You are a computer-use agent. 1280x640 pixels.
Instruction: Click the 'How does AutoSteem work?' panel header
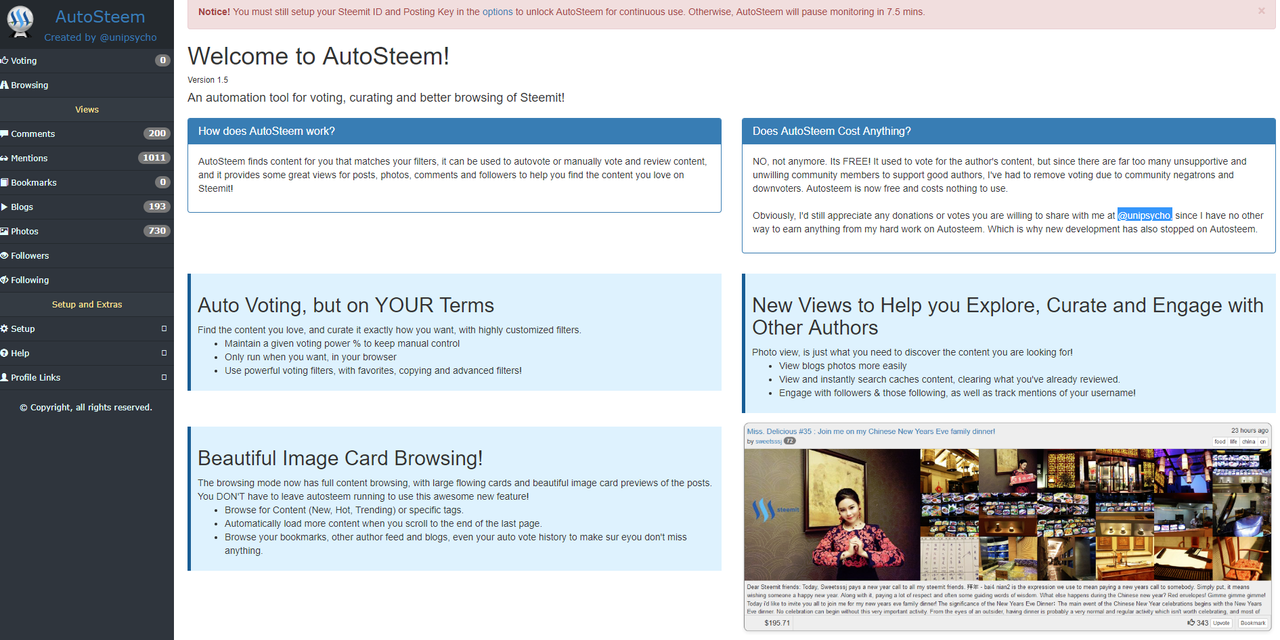point(454,131)
